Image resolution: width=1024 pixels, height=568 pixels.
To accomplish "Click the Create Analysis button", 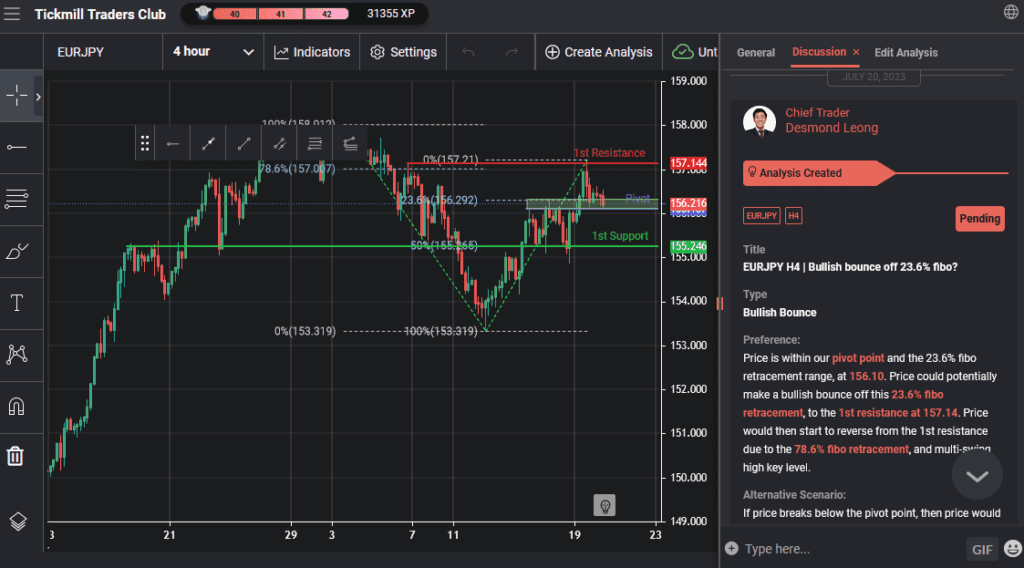I will point(598,52).
